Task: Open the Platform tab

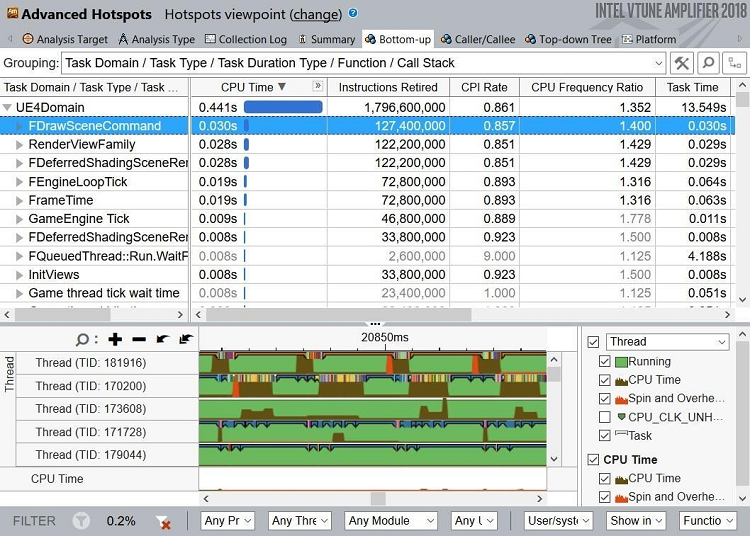Action: (649, 39)
